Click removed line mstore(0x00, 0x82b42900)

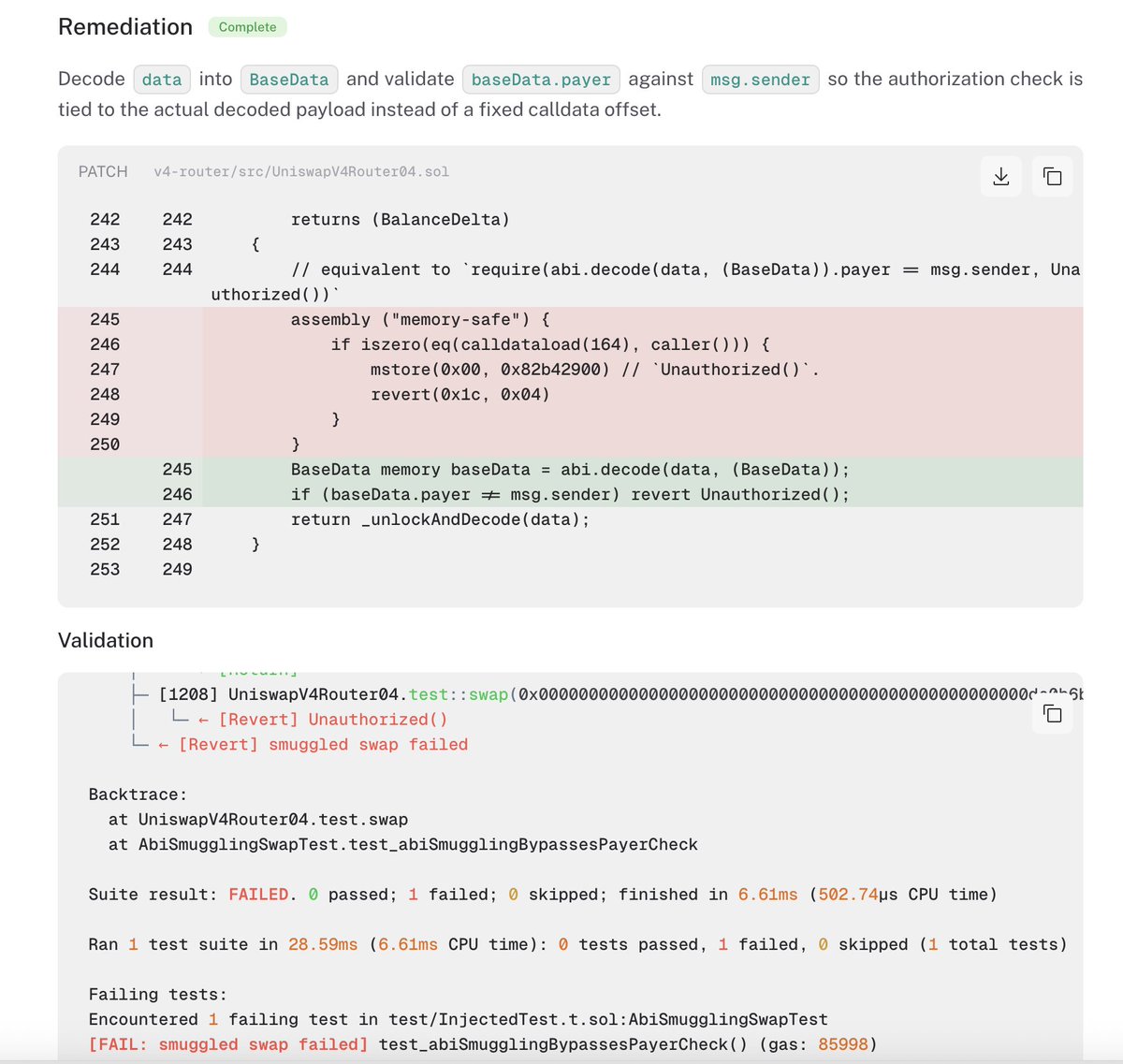(x=595, y=370)
